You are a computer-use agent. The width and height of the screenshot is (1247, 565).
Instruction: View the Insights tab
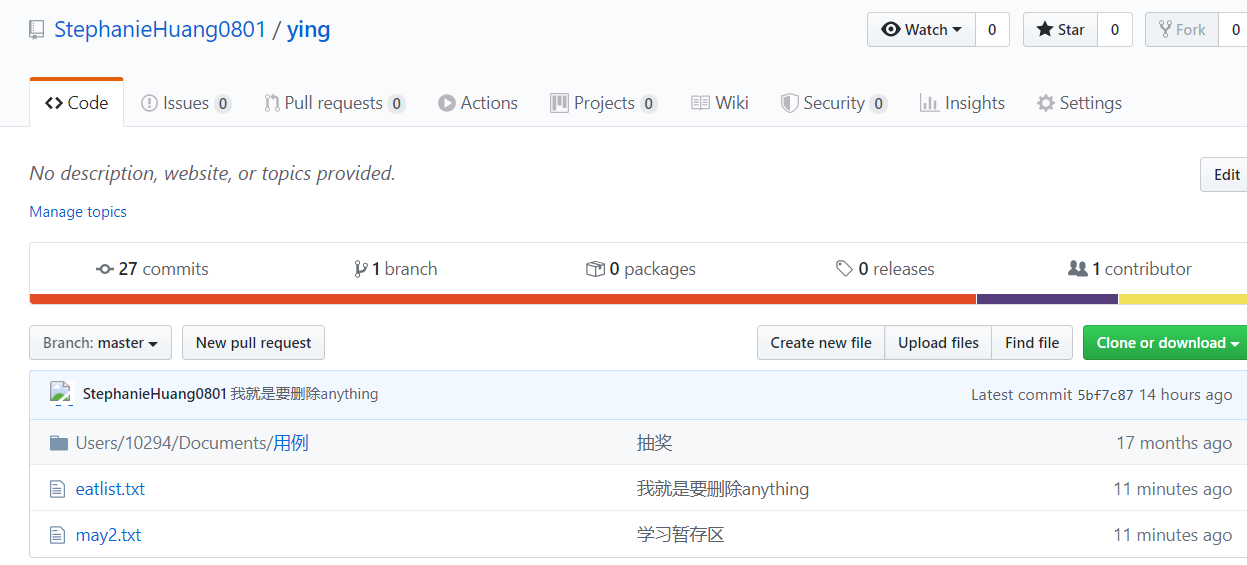coord(962,103)
